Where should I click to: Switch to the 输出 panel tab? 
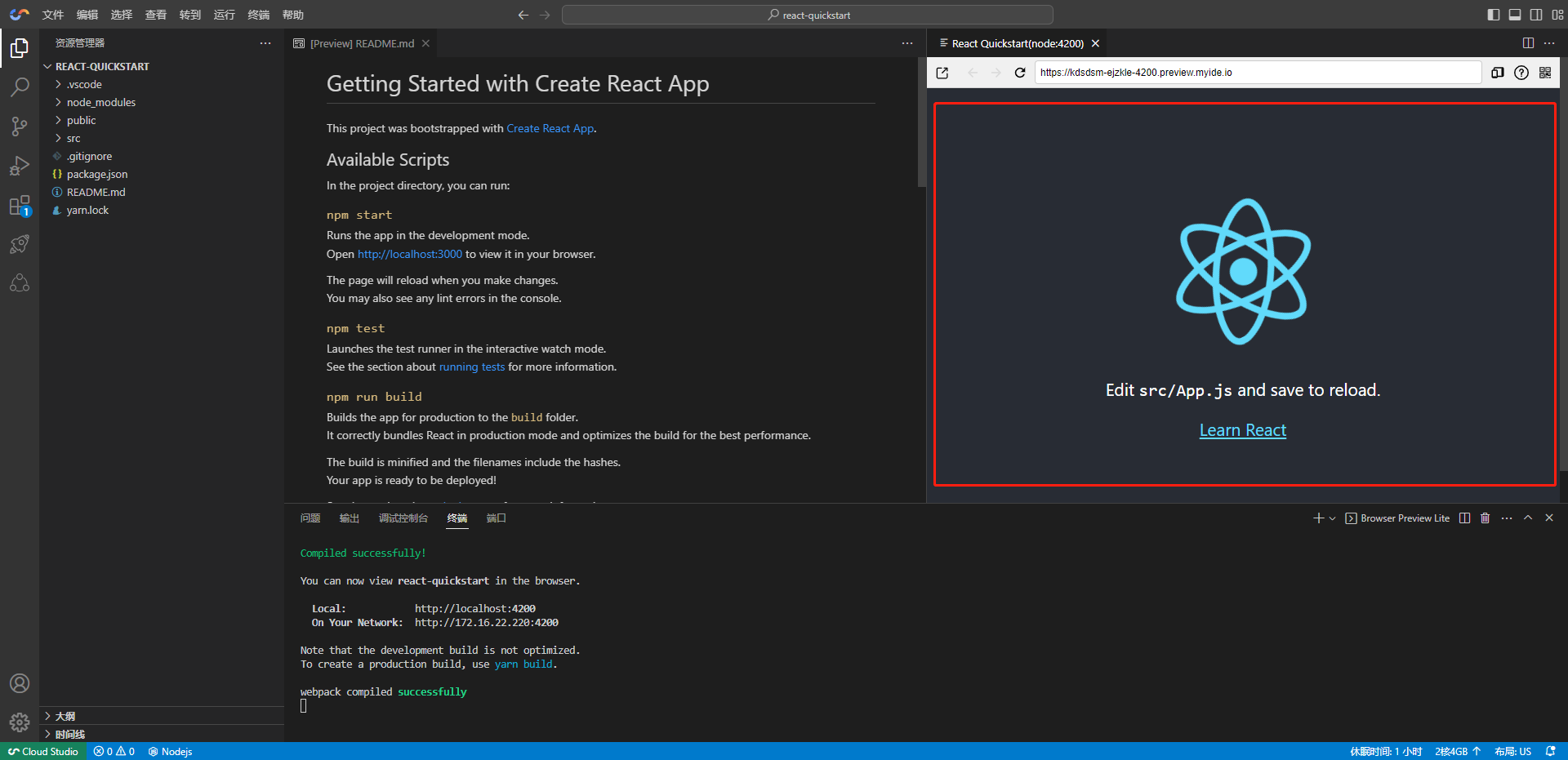350,518
